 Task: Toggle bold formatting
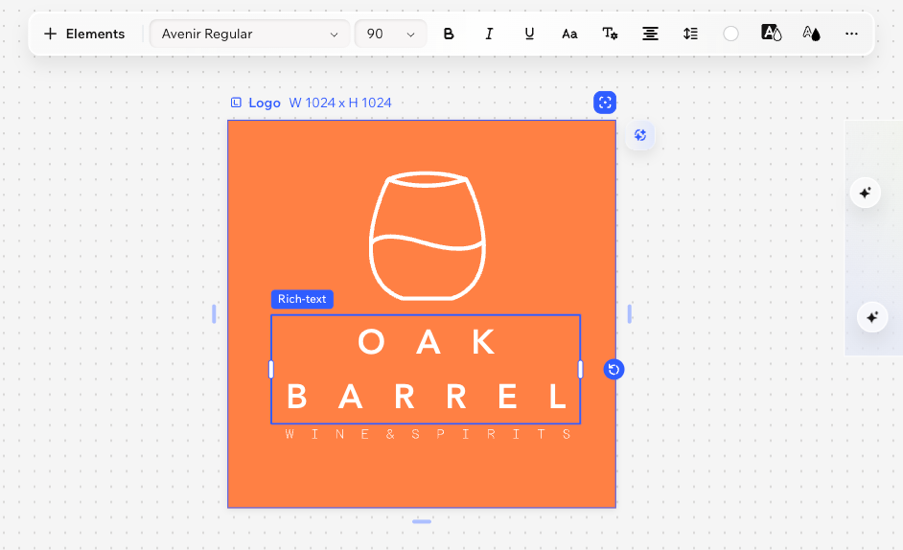click(449, 34)
